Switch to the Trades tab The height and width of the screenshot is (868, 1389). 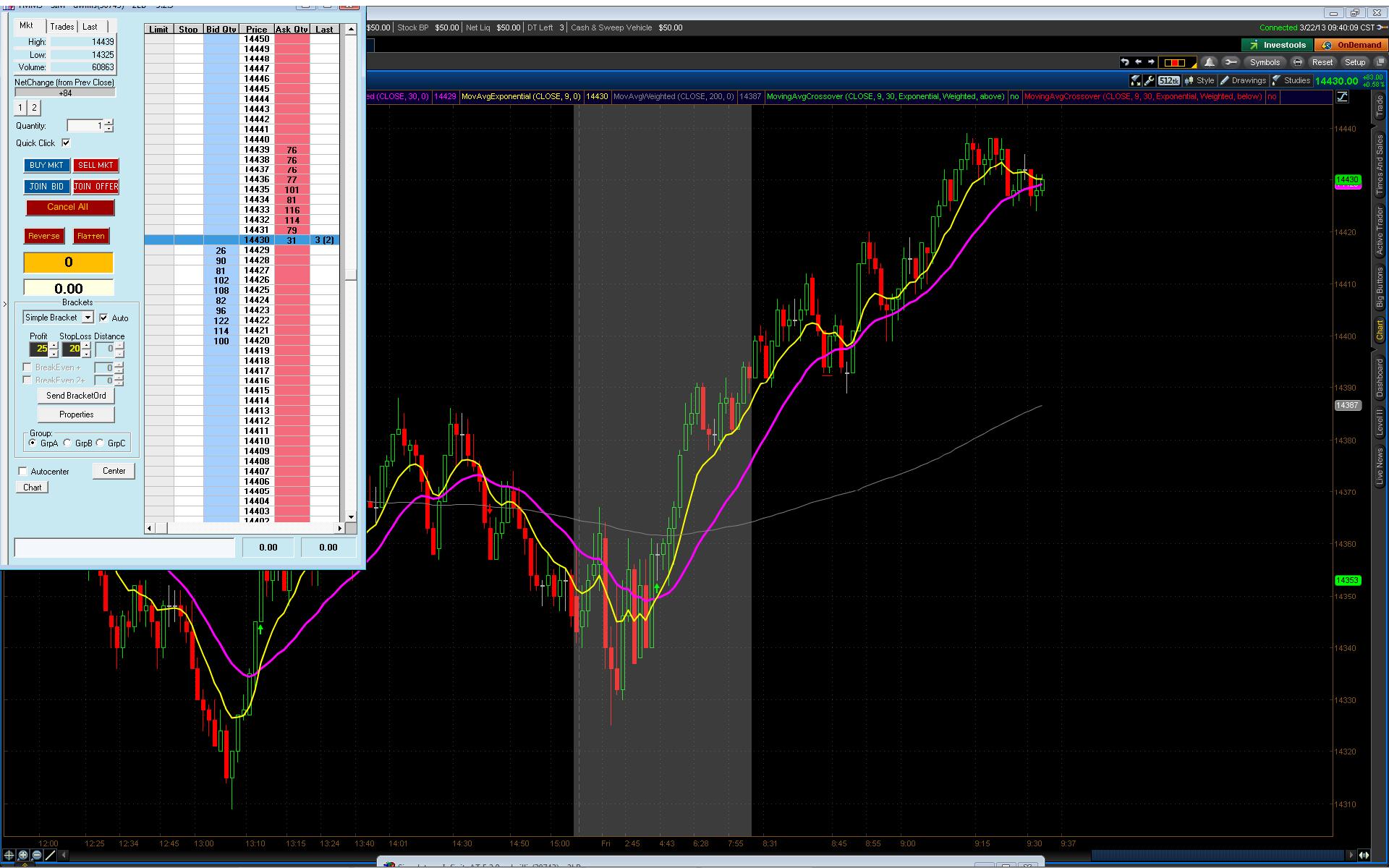click(62, 27)
